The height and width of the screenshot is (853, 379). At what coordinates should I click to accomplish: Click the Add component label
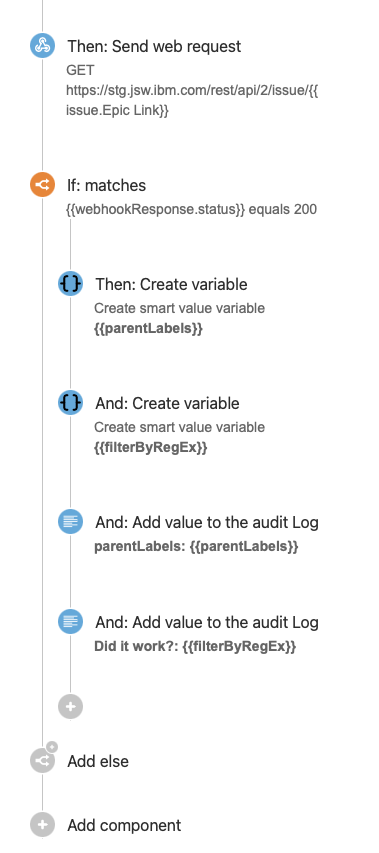click(x=124, y=825)
